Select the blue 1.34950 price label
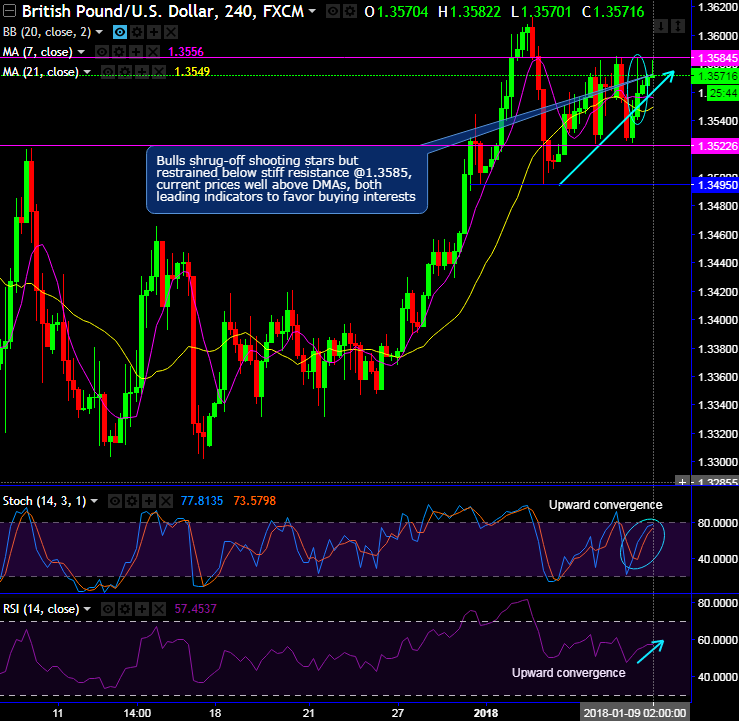The width and height of the screenshot is (739, 721). [x=715, y=185]
